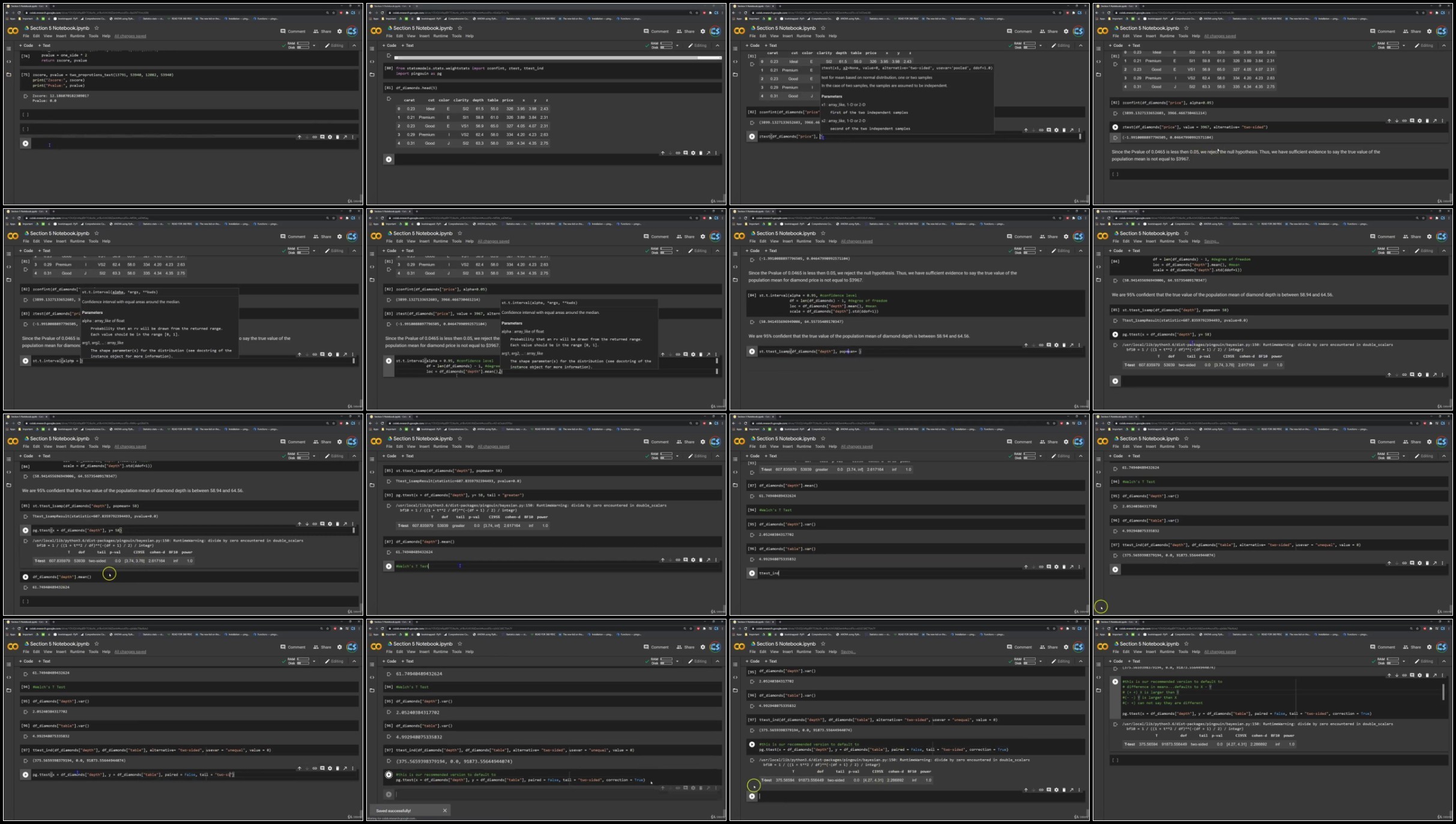Open Share in the 'Saved successfully!' frame
1456x824 pixels.
pyautogui.click(x=685, y=647)
